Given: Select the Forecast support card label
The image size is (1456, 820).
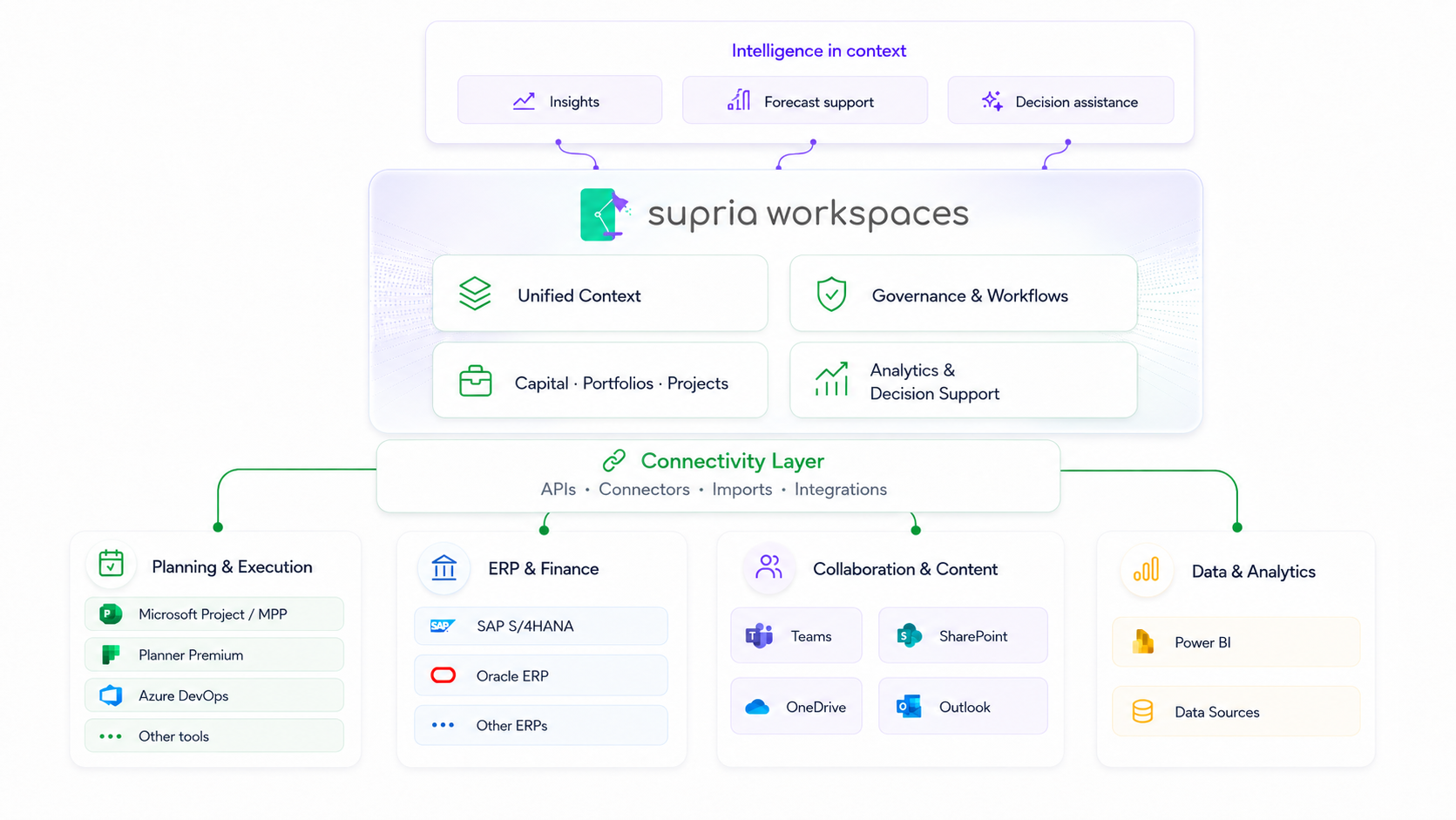Looking at the screenshot, I should click(819, 102).
